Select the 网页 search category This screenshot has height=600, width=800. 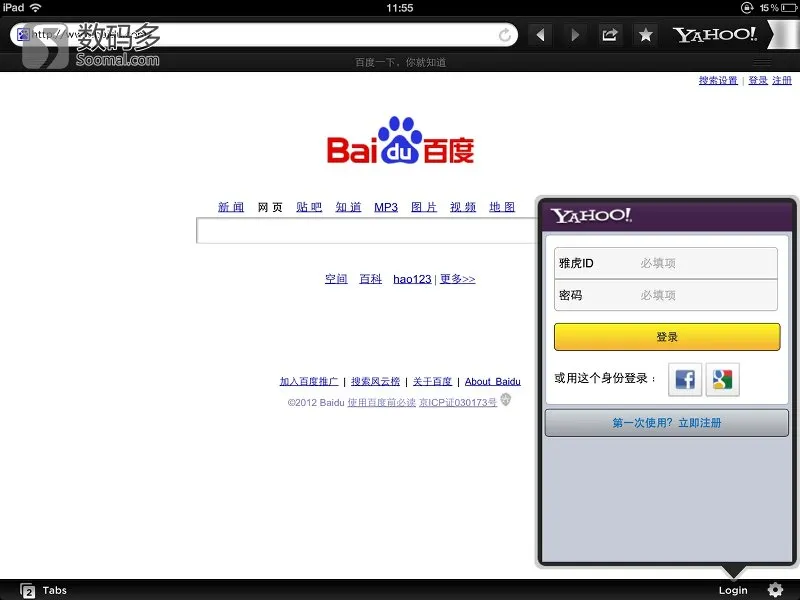point(270,207)
